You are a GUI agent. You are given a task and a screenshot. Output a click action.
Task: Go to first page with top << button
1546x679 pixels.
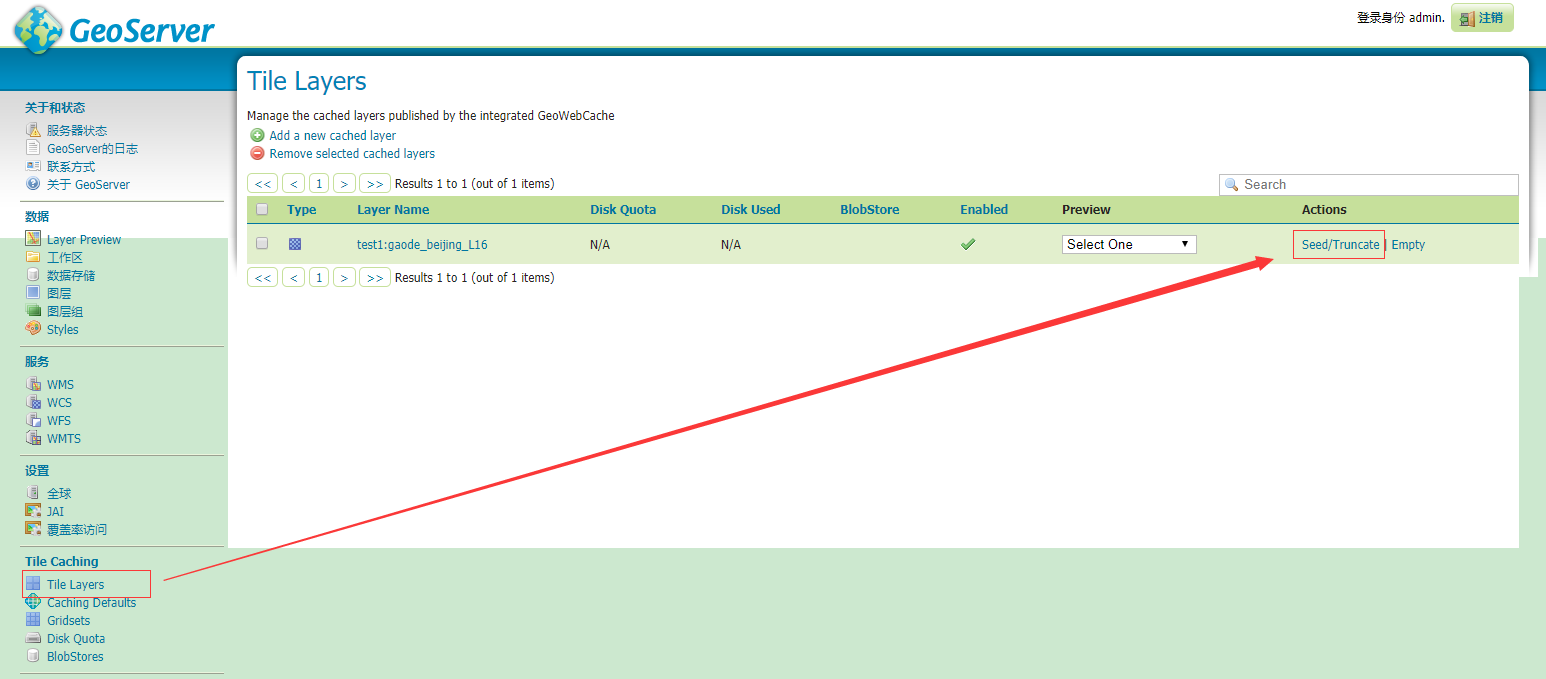tap(263, 184)
